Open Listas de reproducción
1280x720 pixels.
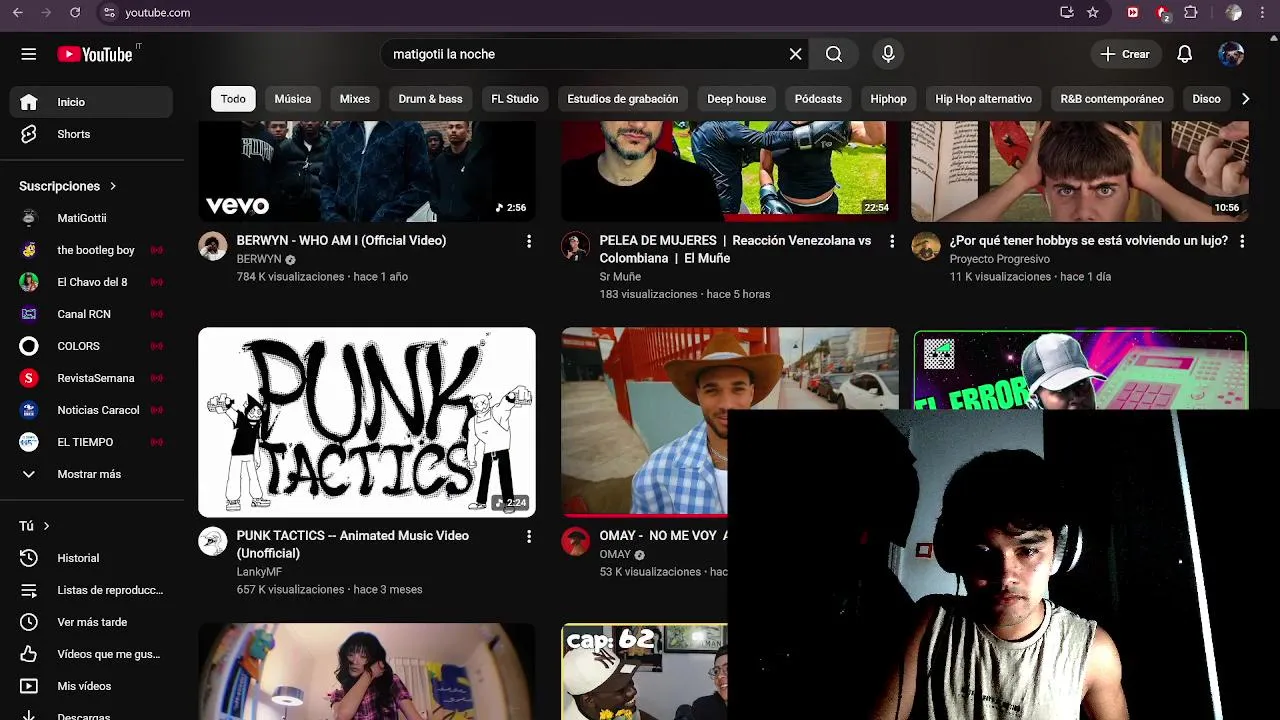click(91, 590)
